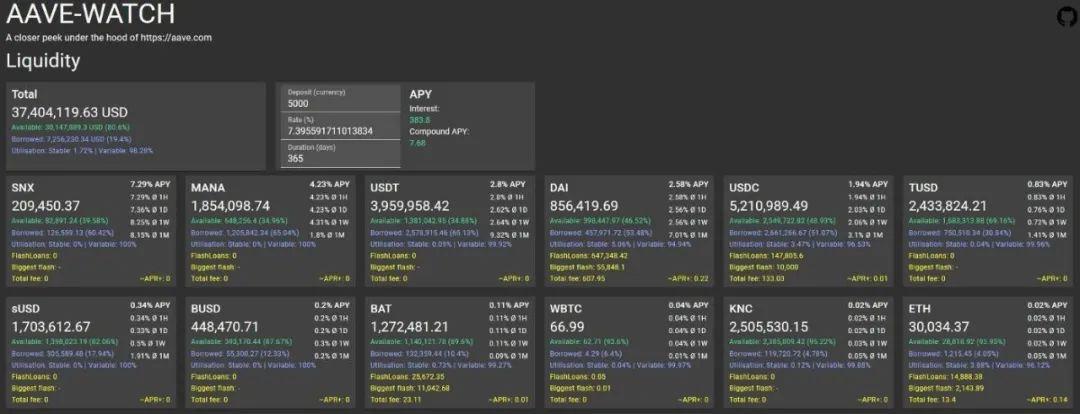Click BAT Total fee 23.11 line

click(398, 400)
